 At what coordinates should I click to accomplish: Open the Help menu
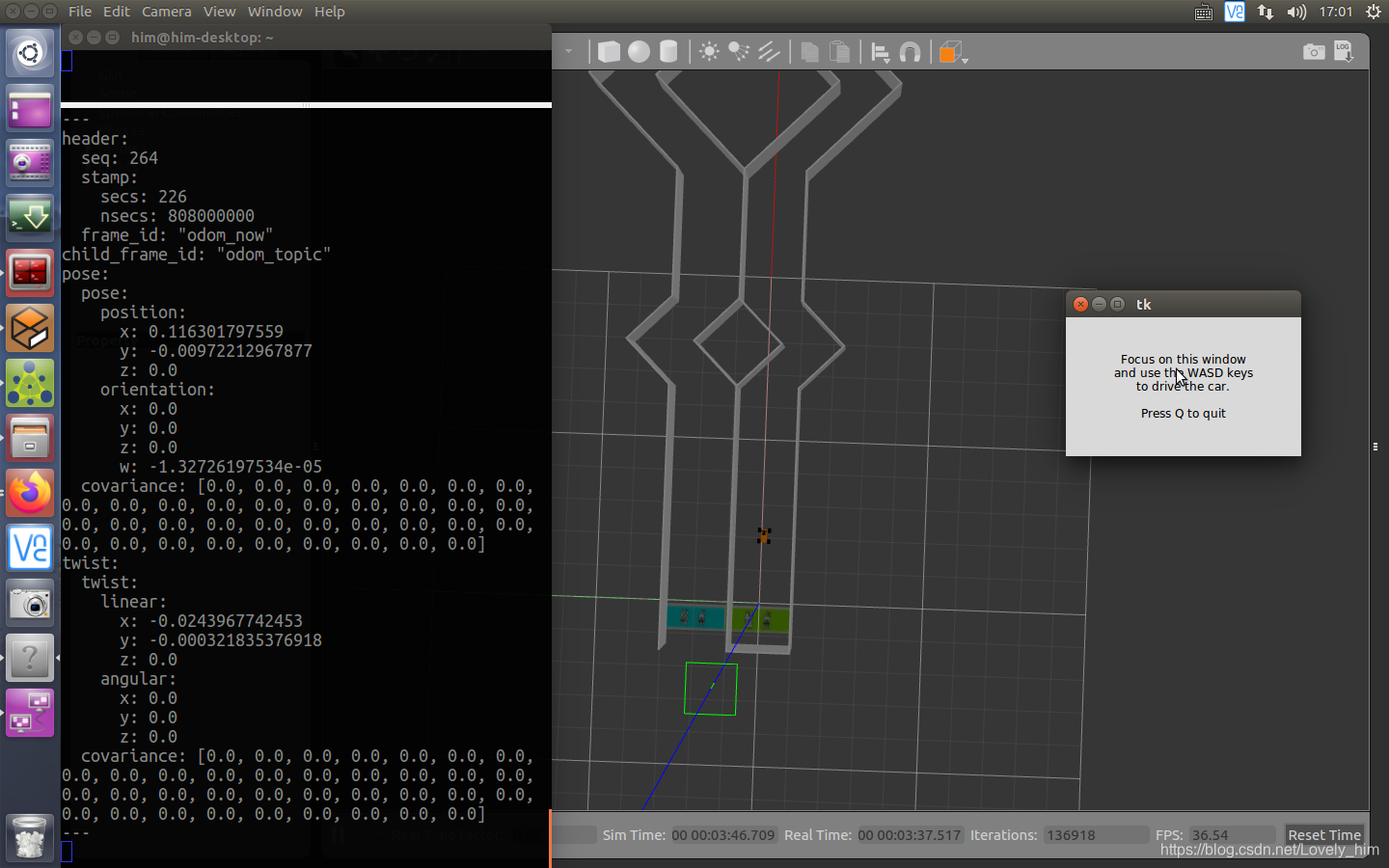(x=329, y=12)
